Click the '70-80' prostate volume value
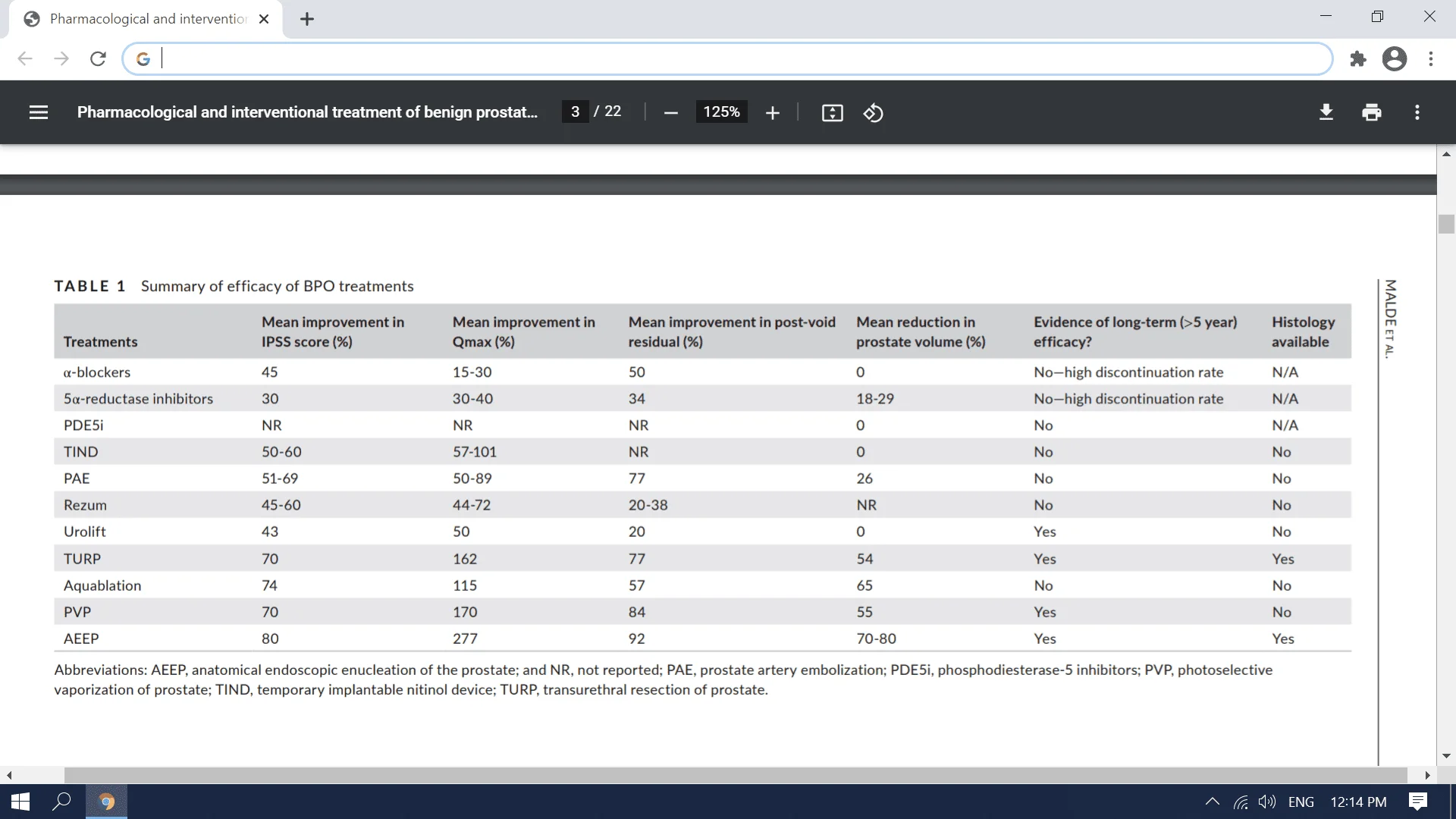 click(x=876, y=639)
